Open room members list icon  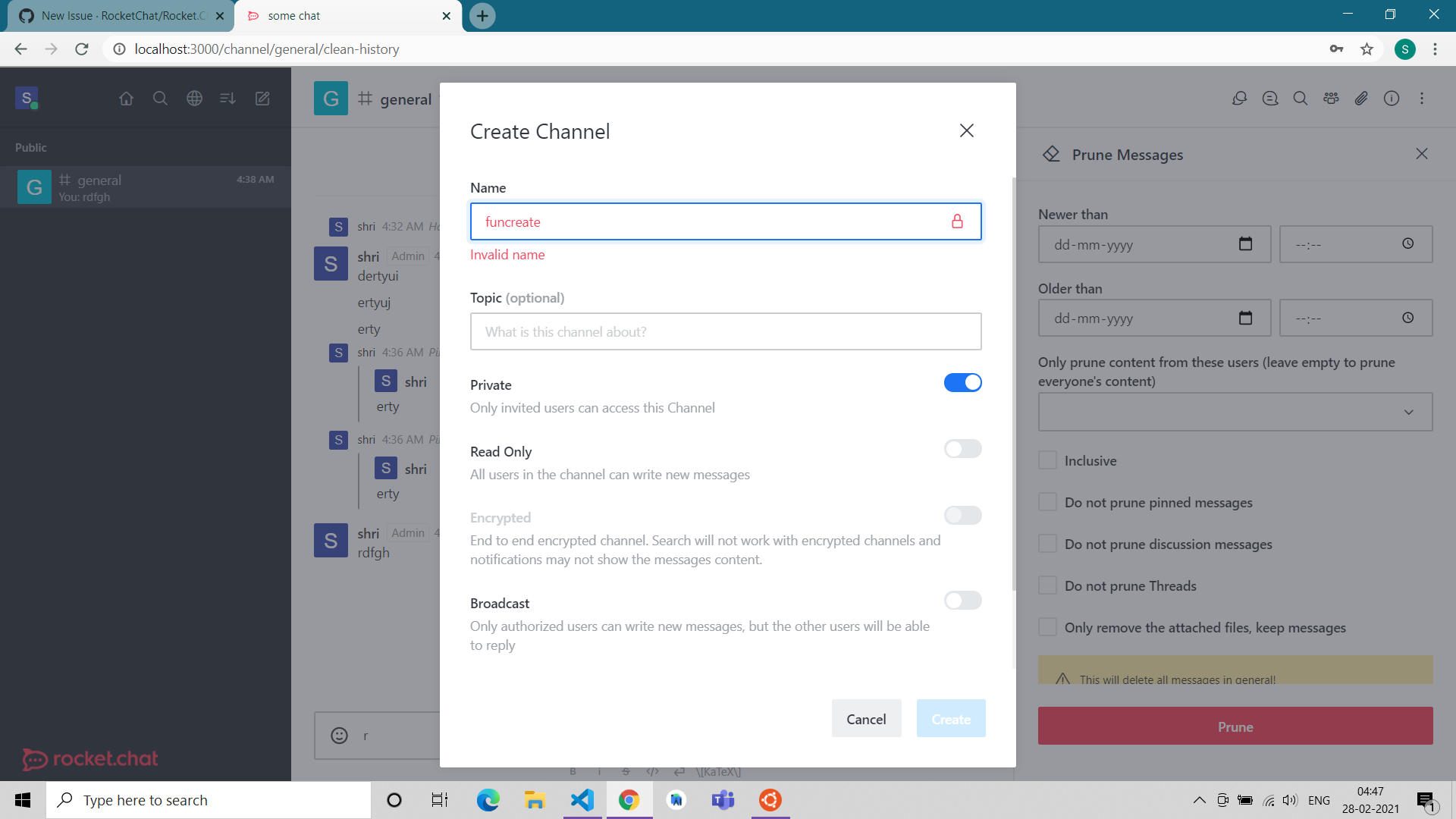(1331, 99)
